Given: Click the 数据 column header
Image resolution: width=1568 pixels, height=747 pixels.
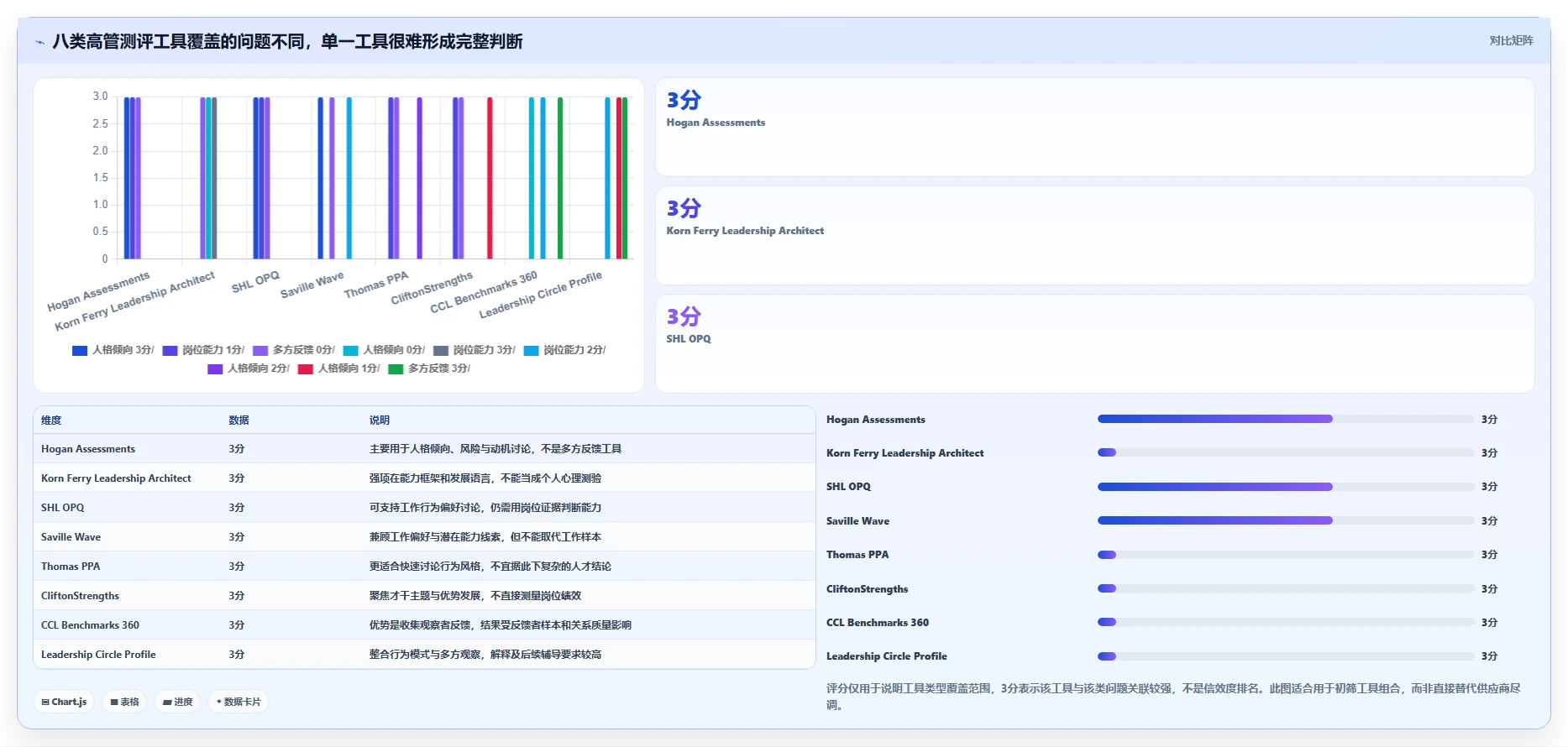Looking at the screenshot, I should (x=239, y=421).
